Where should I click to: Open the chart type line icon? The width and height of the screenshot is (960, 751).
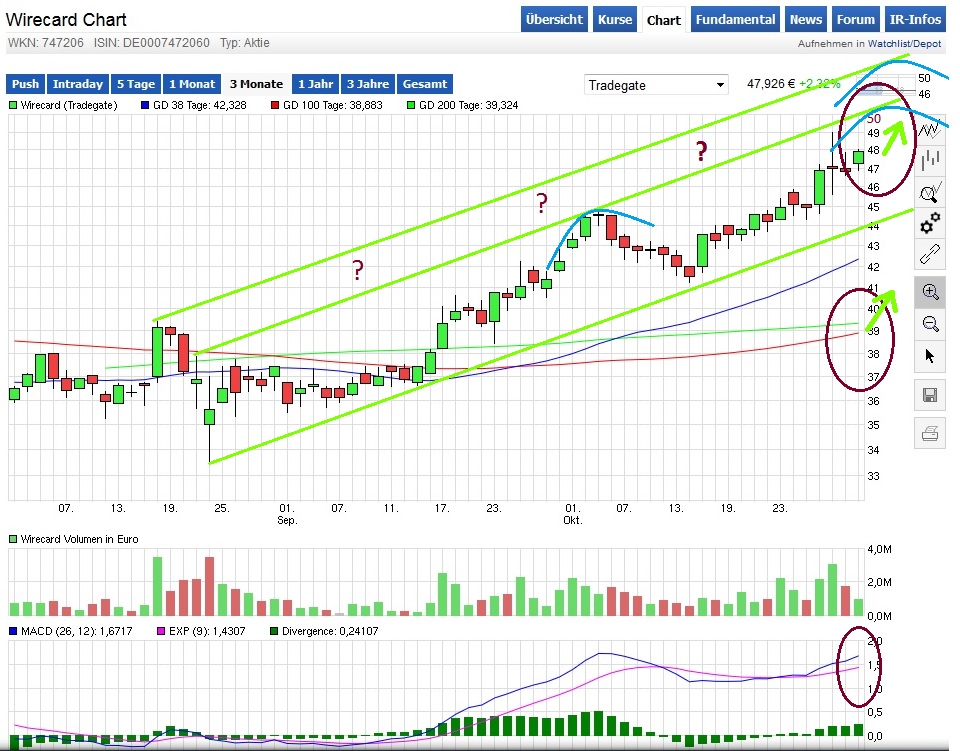[x=930, y=130]
